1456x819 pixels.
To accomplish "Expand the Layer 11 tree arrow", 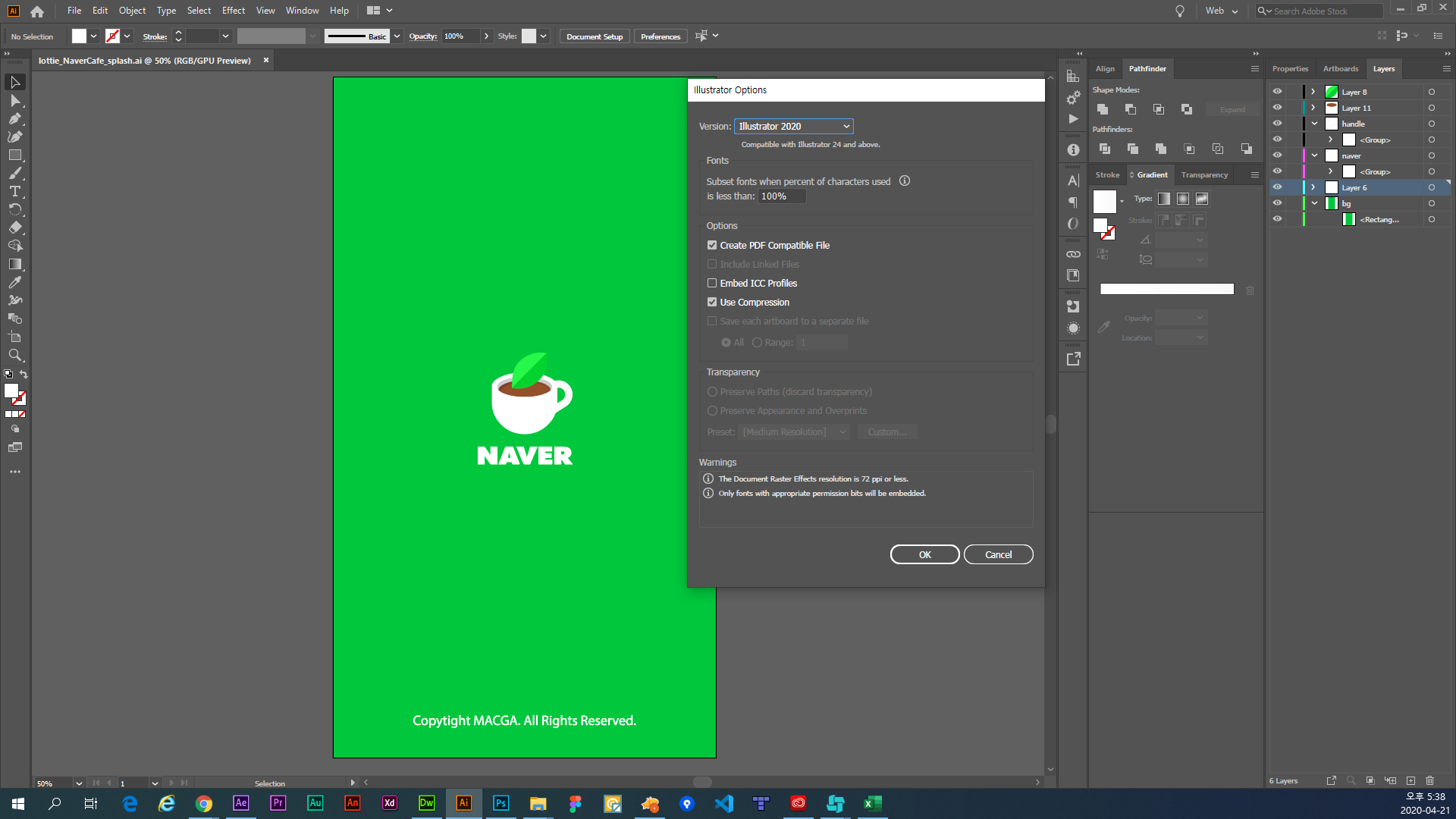I will [x=1313, y=108].
